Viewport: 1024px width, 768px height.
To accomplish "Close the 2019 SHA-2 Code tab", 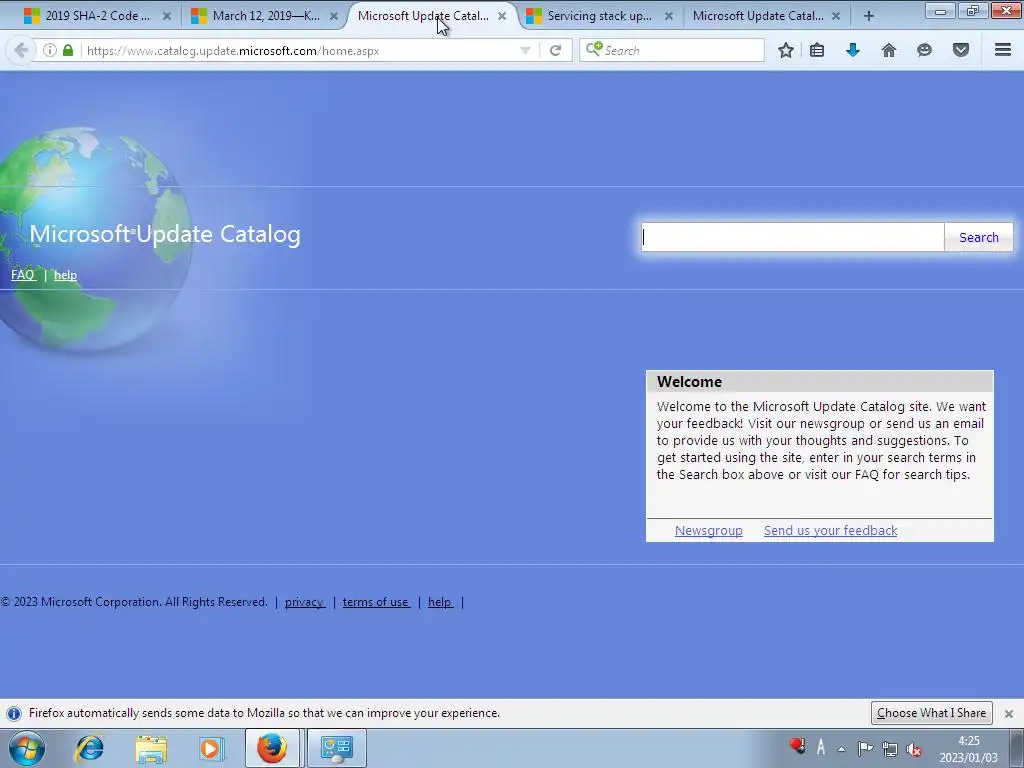I will [x=167, y=16].
